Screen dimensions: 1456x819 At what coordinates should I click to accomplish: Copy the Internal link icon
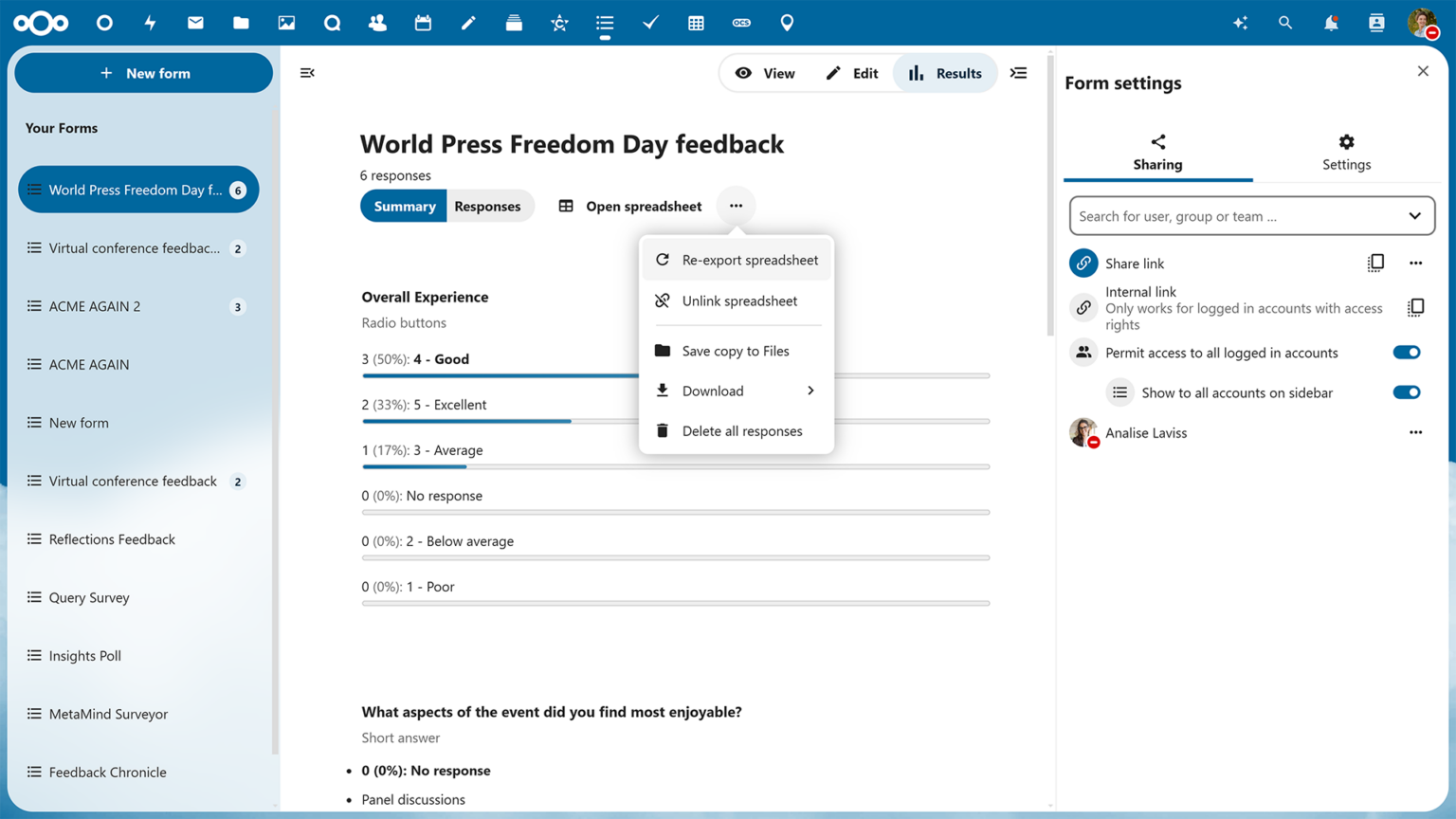coord(1415,307)
